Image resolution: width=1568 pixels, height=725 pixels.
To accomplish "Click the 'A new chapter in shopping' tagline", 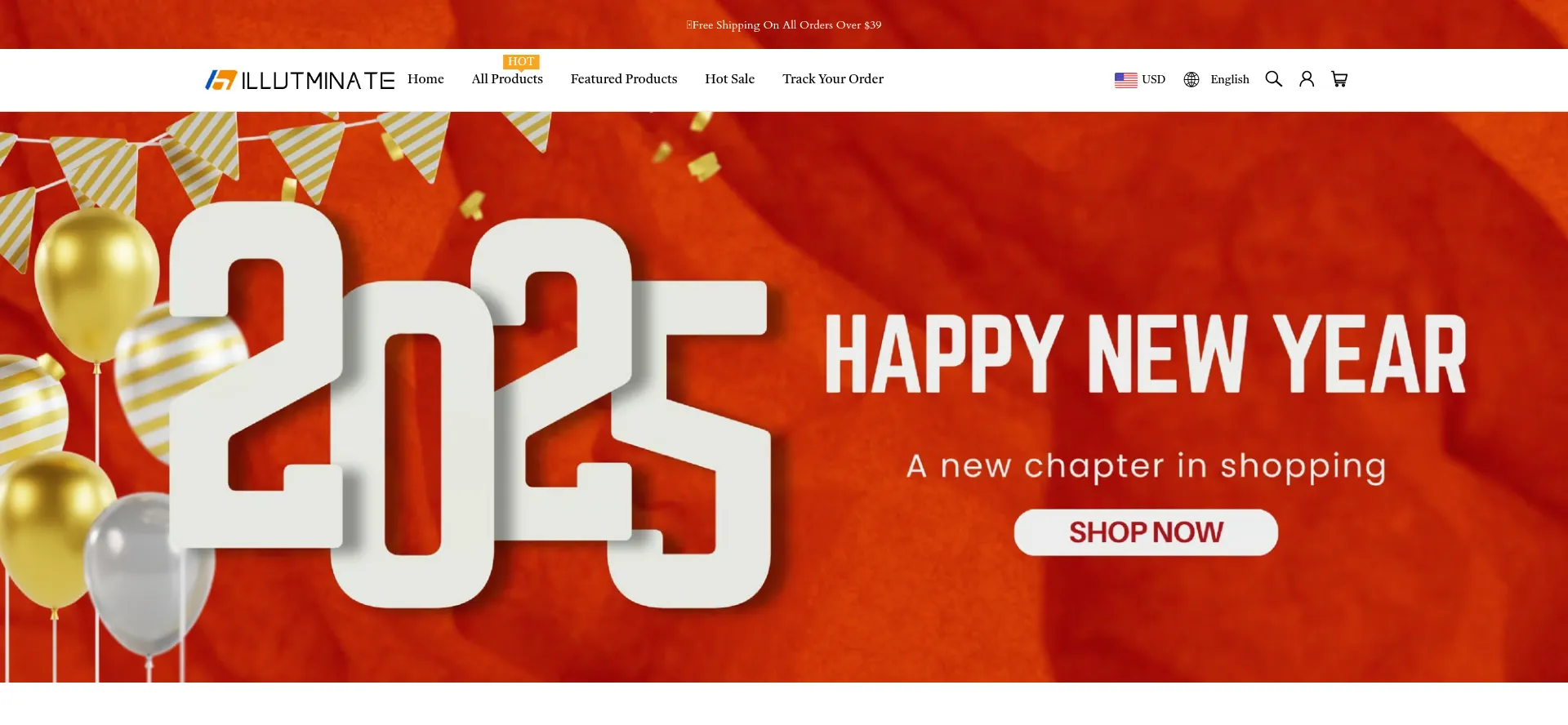I will click(x=1146, y=466).
